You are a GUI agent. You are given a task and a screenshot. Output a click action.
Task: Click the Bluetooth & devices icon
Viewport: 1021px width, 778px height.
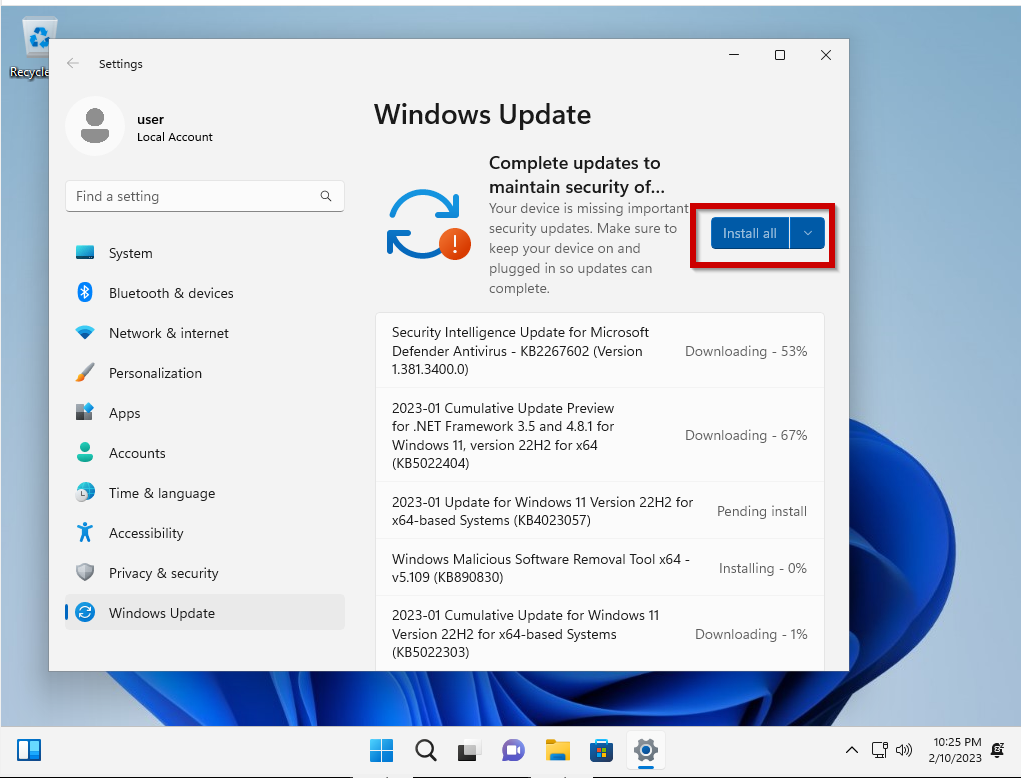[85, 292]
